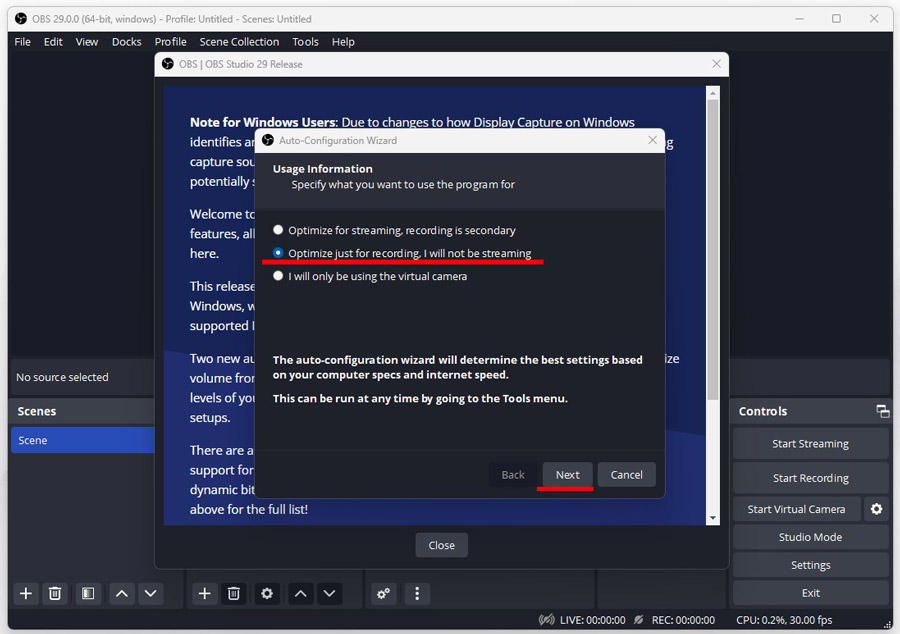Image resolution: width=900 pixels, height=634 pixels.
Task: Click the 'REC: 00:00:00' status text
Action: coord(683,620)
